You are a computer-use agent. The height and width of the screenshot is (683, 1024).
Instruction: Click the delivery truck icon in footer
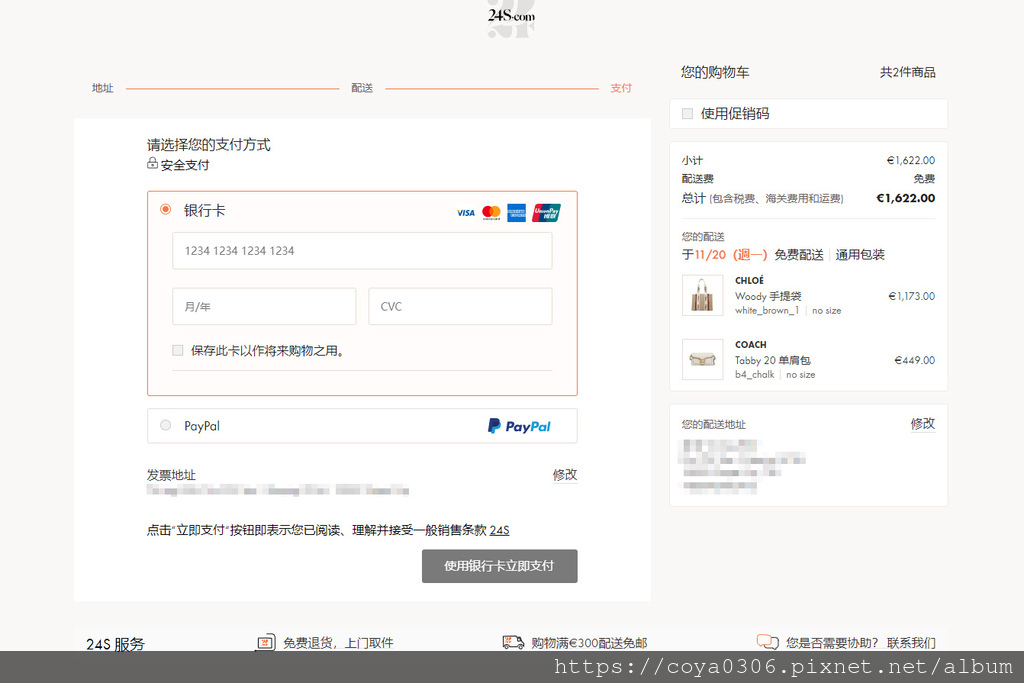click(x=513, y=643)
